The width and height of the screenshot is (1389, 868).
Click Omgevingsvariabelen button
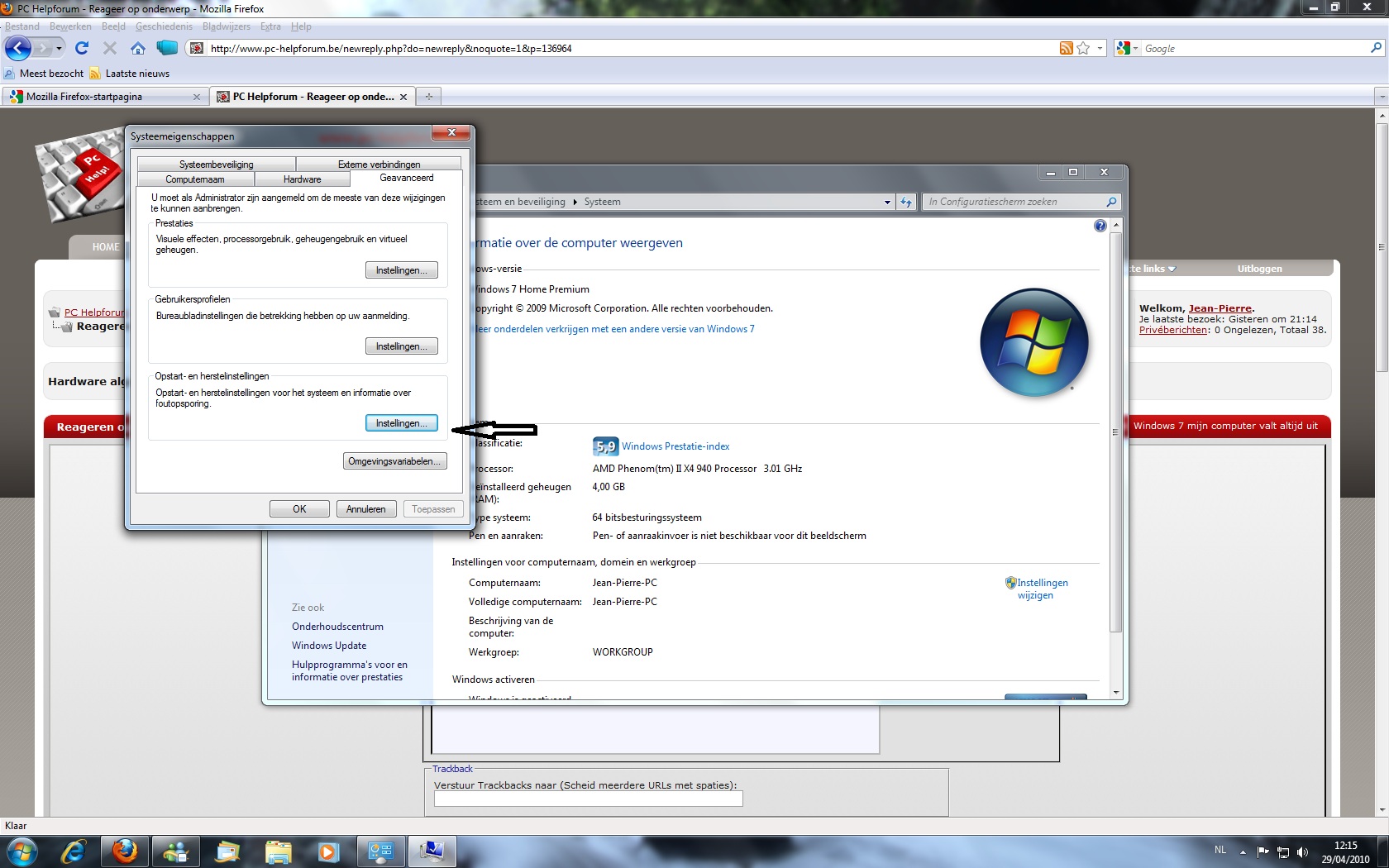(x=394, y=461)
